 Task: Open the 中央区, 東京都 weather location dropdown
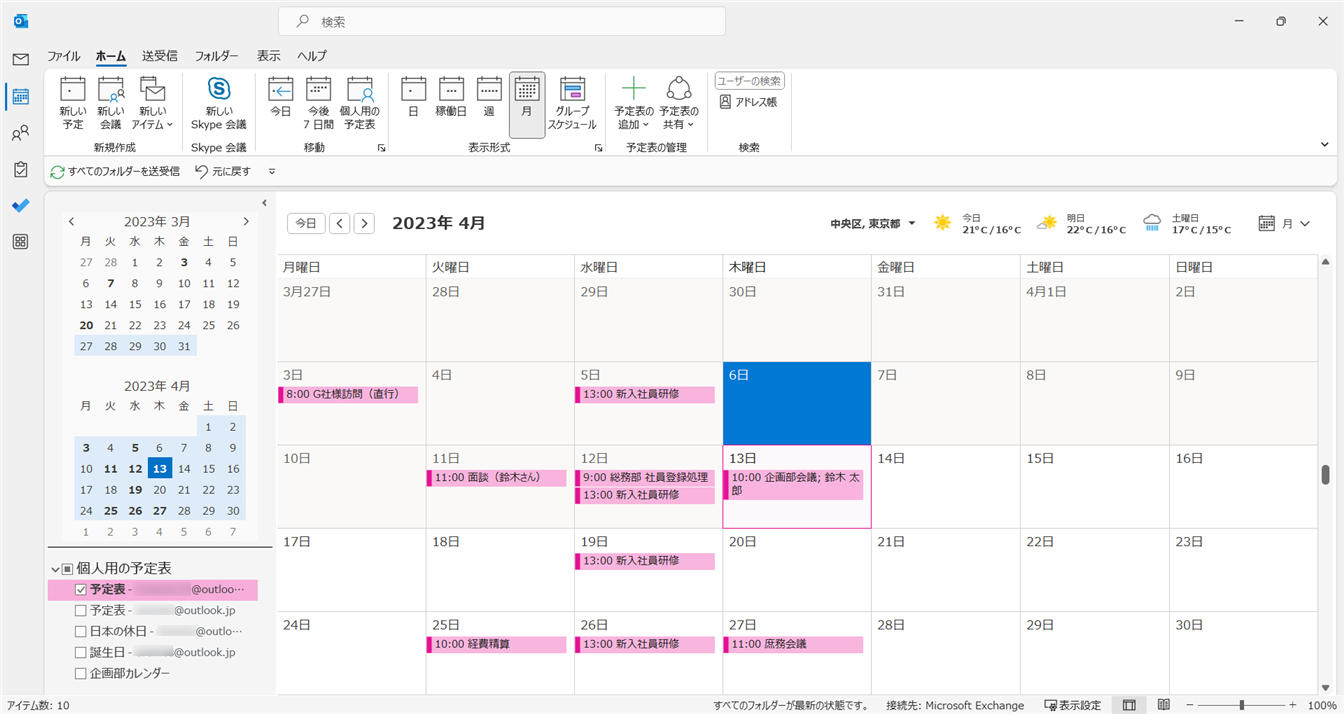[911, 224]
